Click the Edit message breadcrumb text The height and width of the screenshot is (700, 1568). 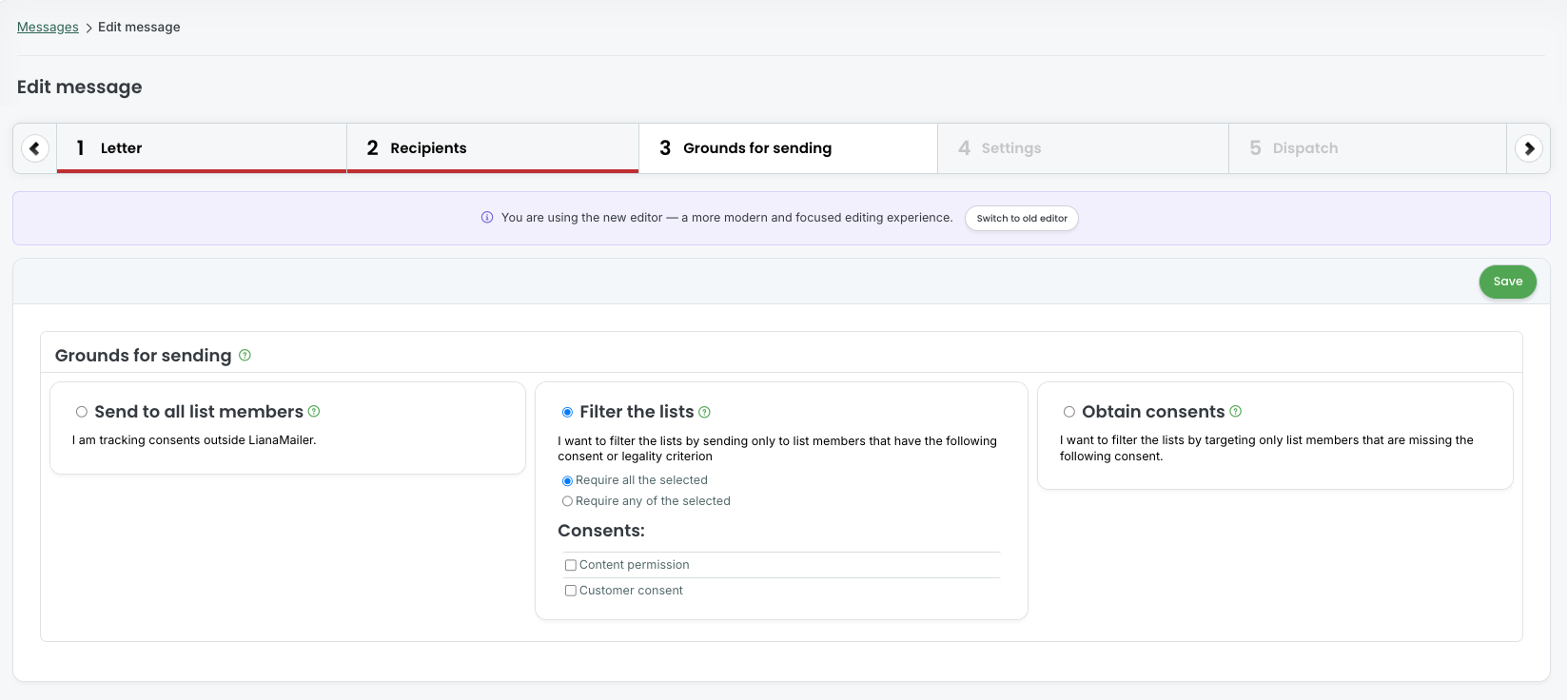(x=139, y=27)
